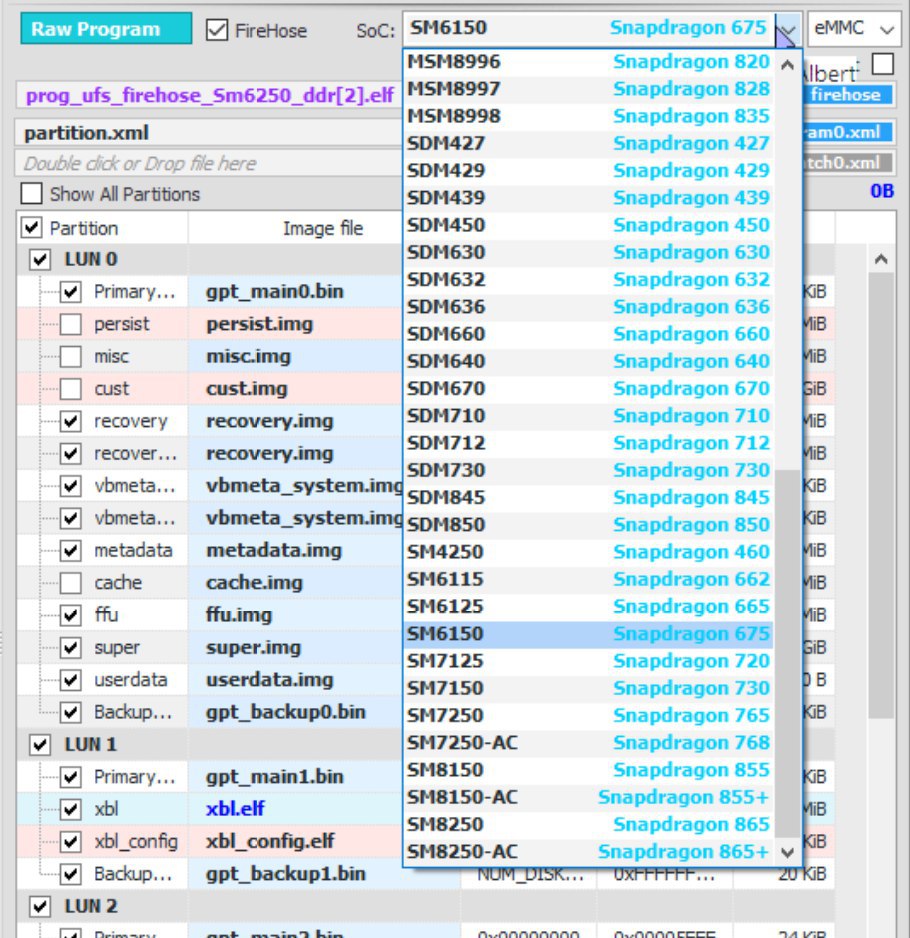Click the SoC list scrollbar thumb

coord(787,654)
